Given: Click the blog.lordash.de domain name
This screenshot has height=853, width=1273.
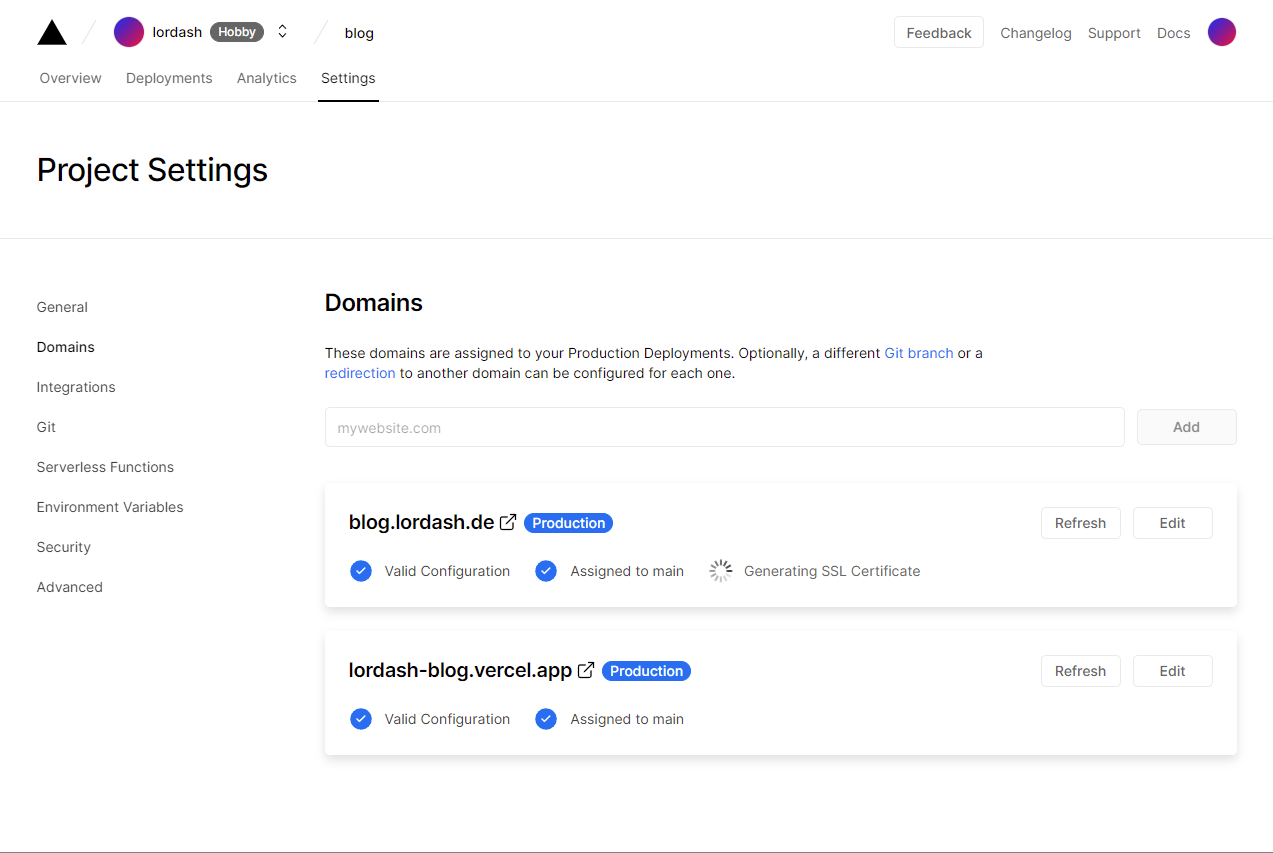Looking at the screenshot, I should 422,522.
